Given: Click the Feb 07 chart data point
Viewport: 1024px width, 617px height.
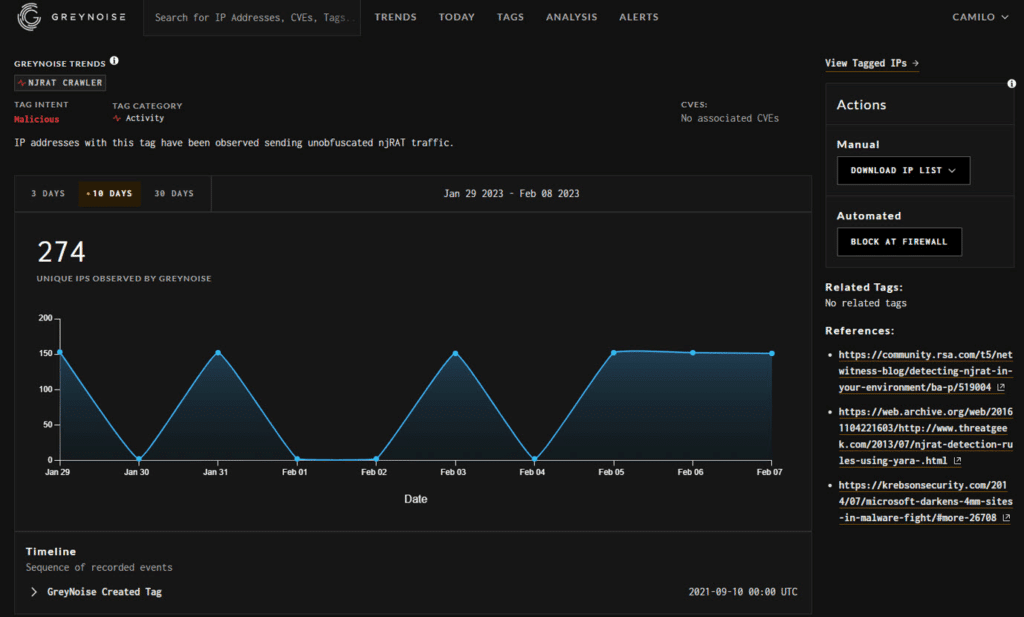Looking at the screenshot, I should [772, 353].
